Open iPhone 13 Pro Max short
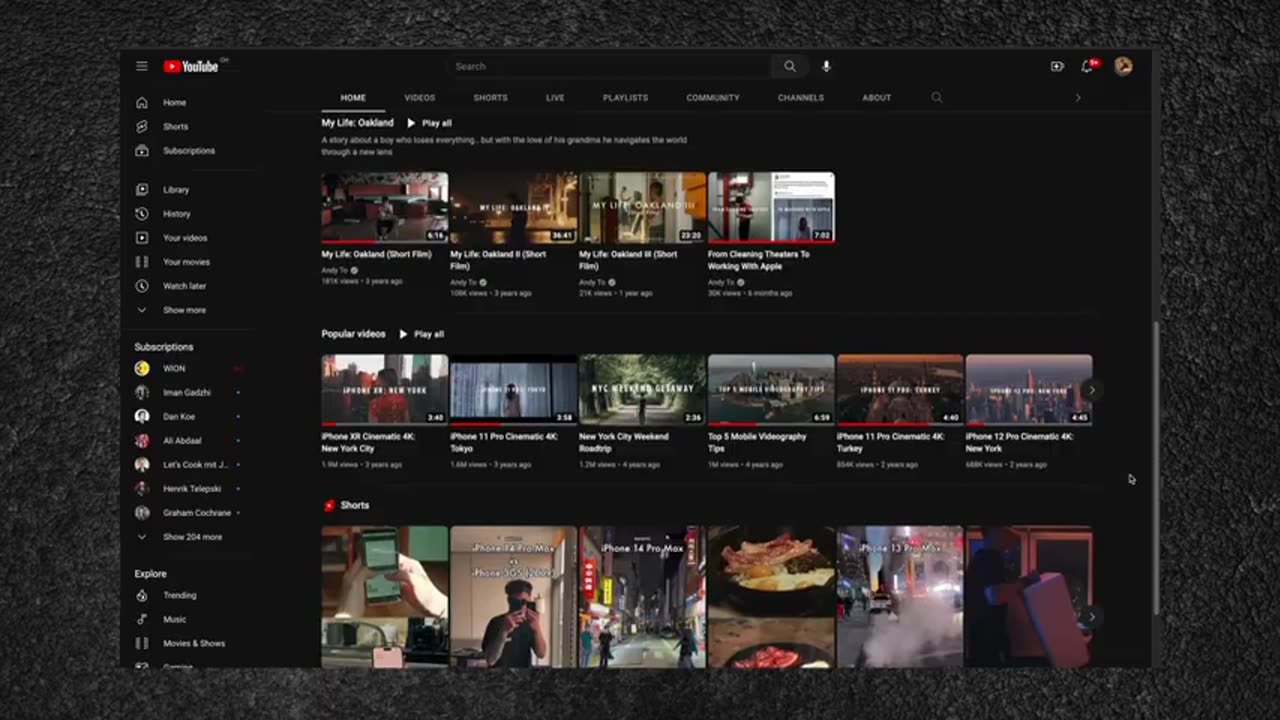 (900, 597)
